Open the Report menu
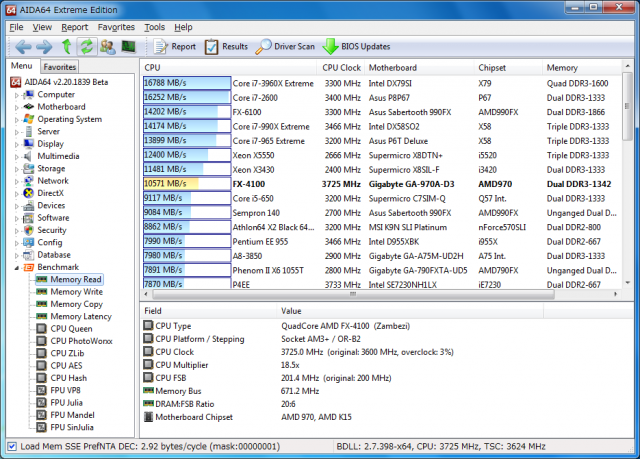 tap(75, 27)
